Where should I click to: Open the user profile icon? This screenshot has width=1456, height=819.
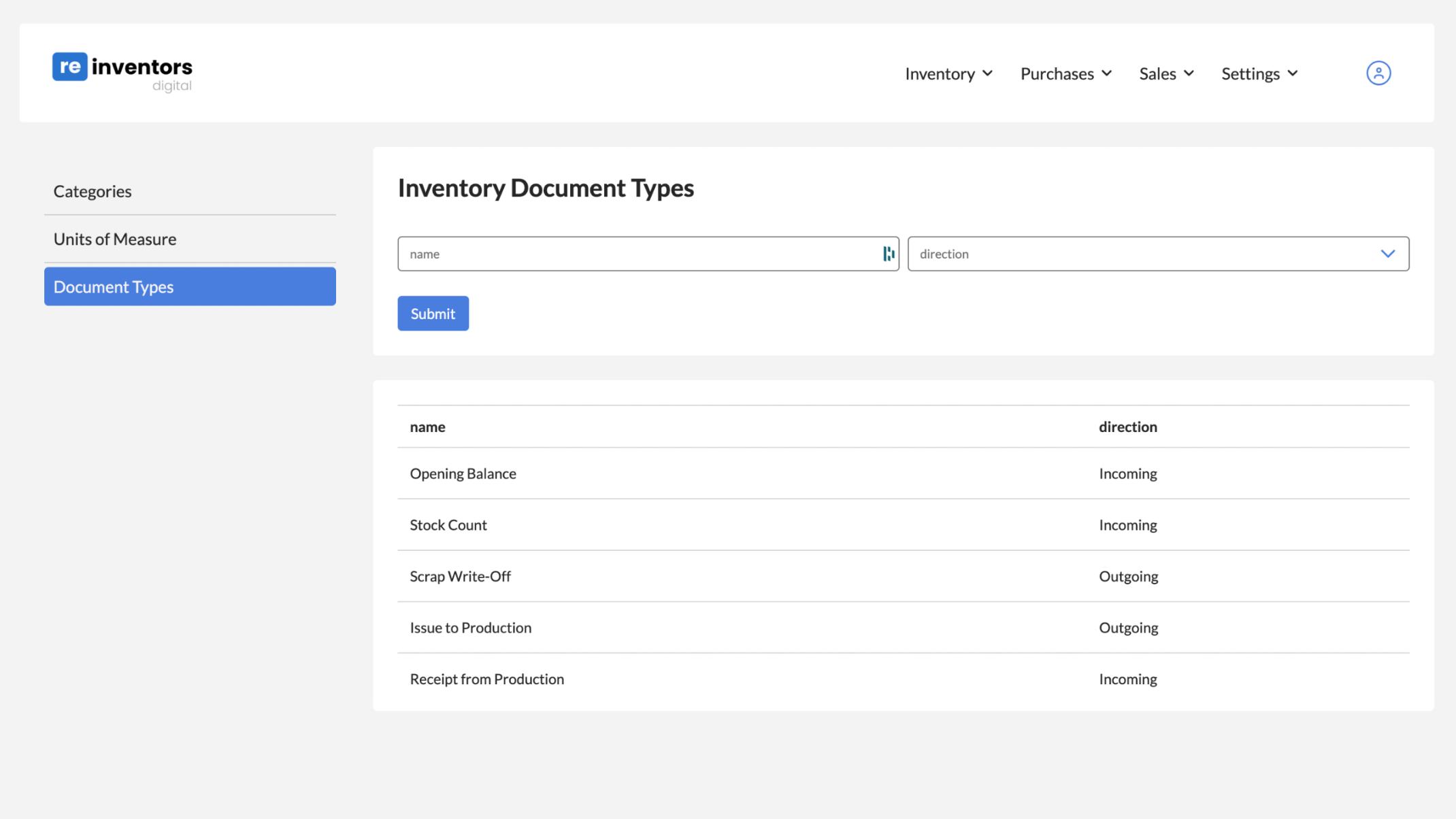coord(1378,73)
